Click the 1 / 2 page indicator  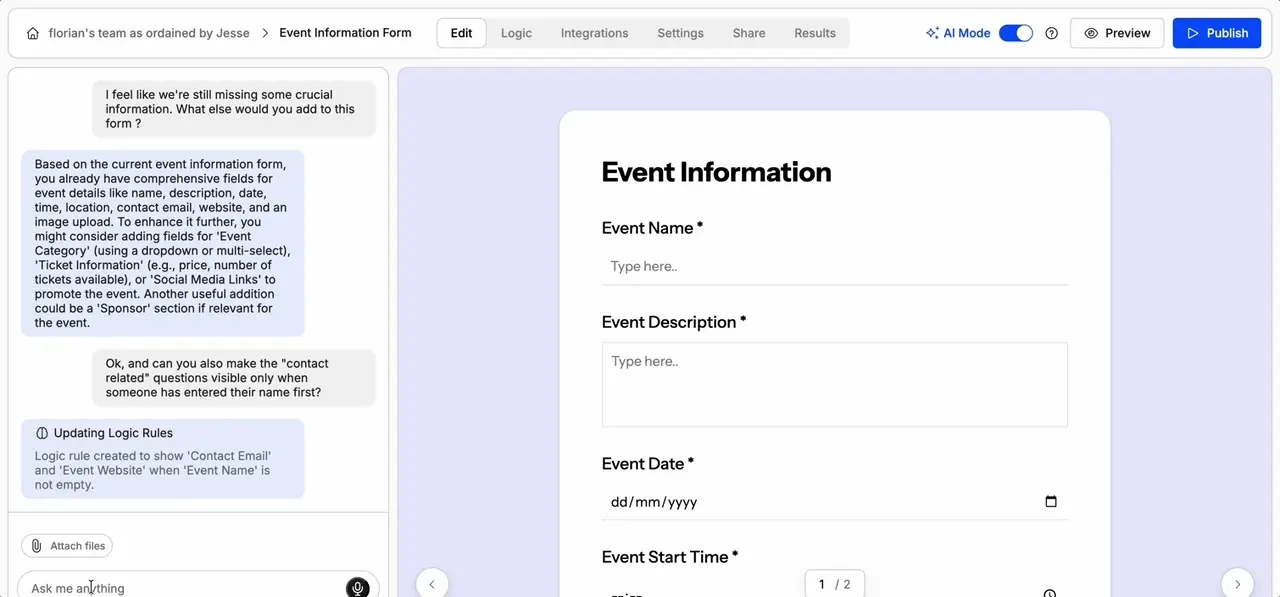834,583
